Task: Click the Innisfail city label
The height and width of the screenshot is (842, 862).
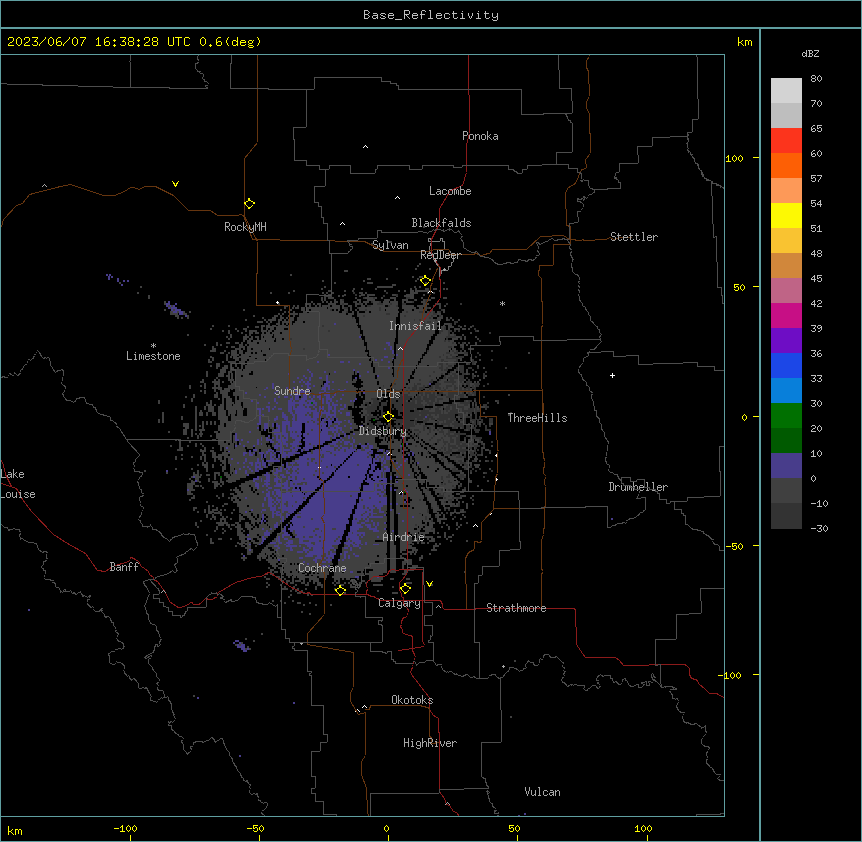Action: pos(415,326)
